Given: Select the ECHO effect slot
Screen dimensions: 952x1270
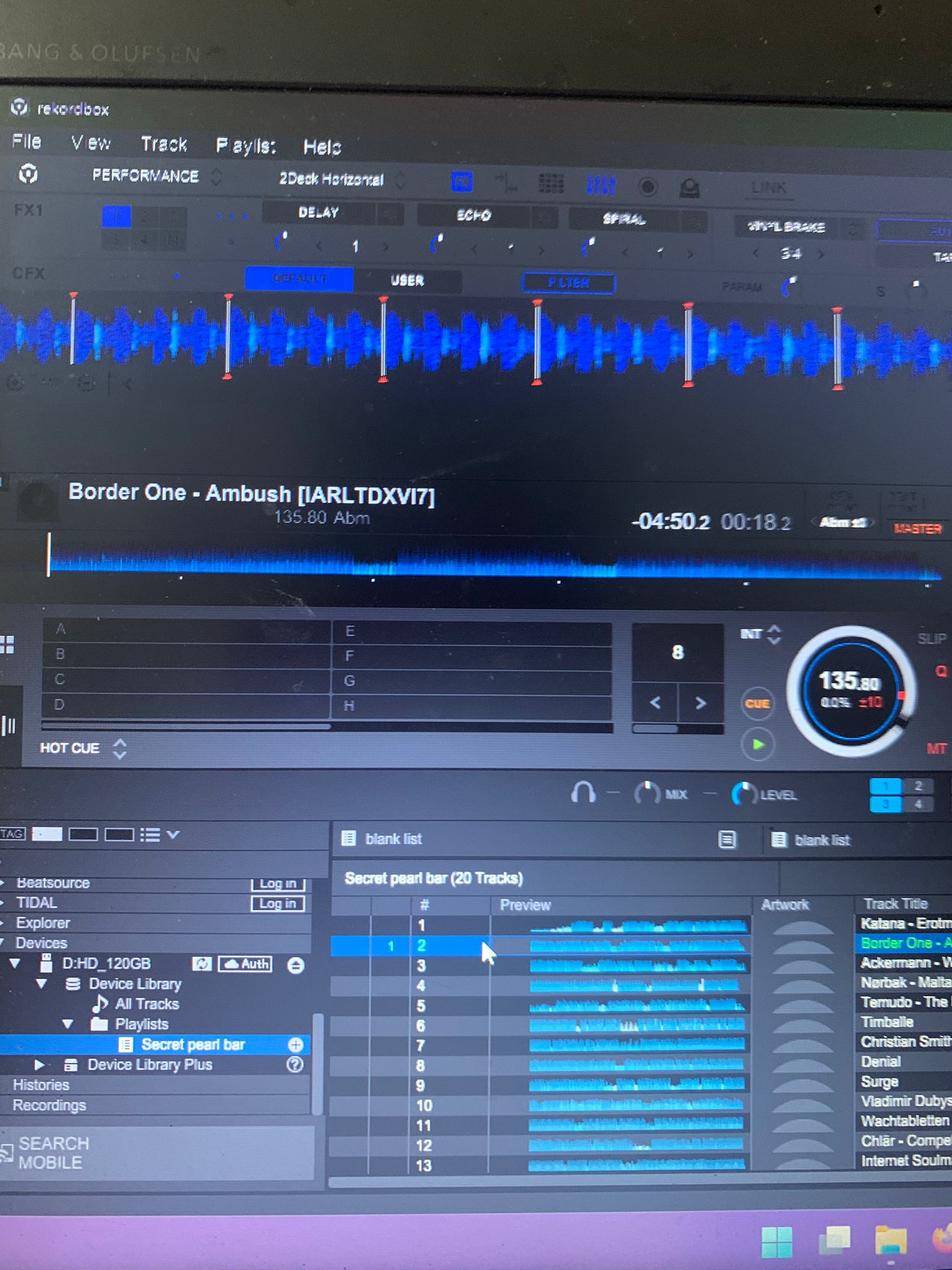Looking at the screenshot, I should 474,215.
